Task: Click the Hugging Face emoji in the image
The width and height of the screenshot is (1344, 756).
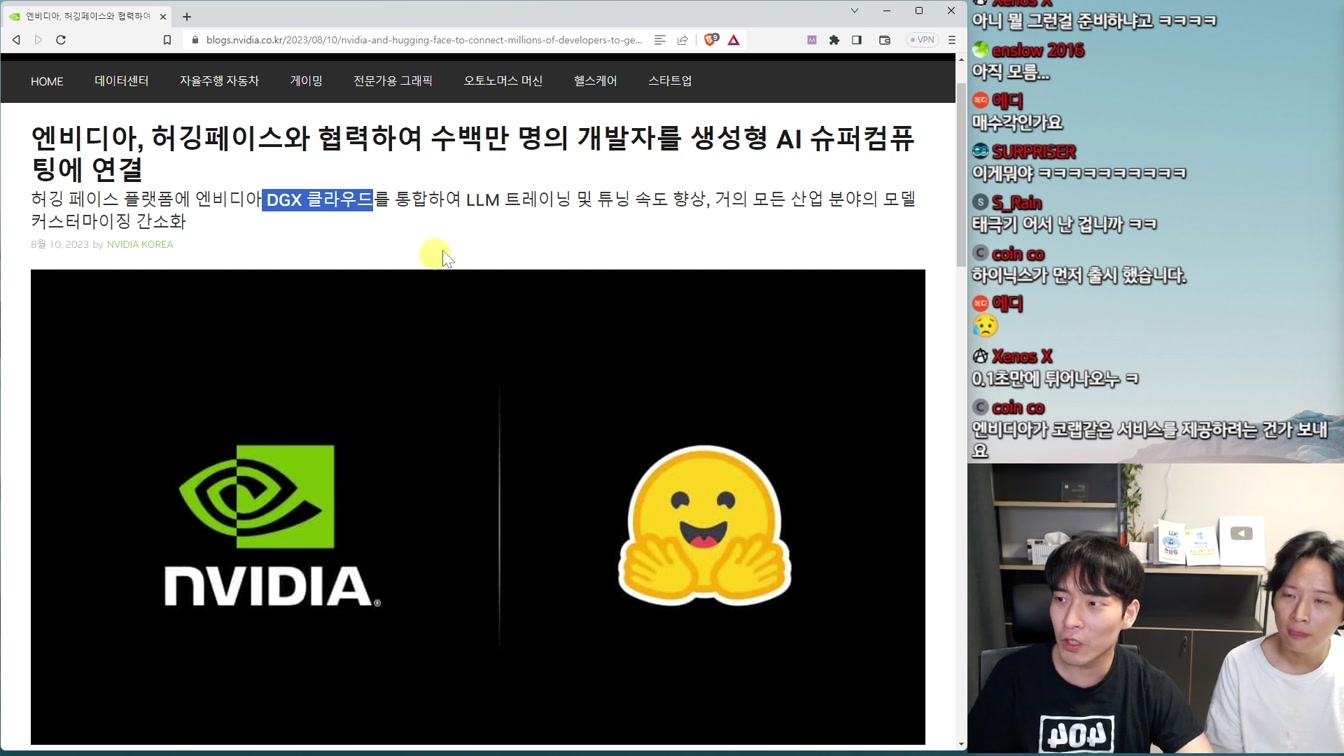Action: [705, 525]
